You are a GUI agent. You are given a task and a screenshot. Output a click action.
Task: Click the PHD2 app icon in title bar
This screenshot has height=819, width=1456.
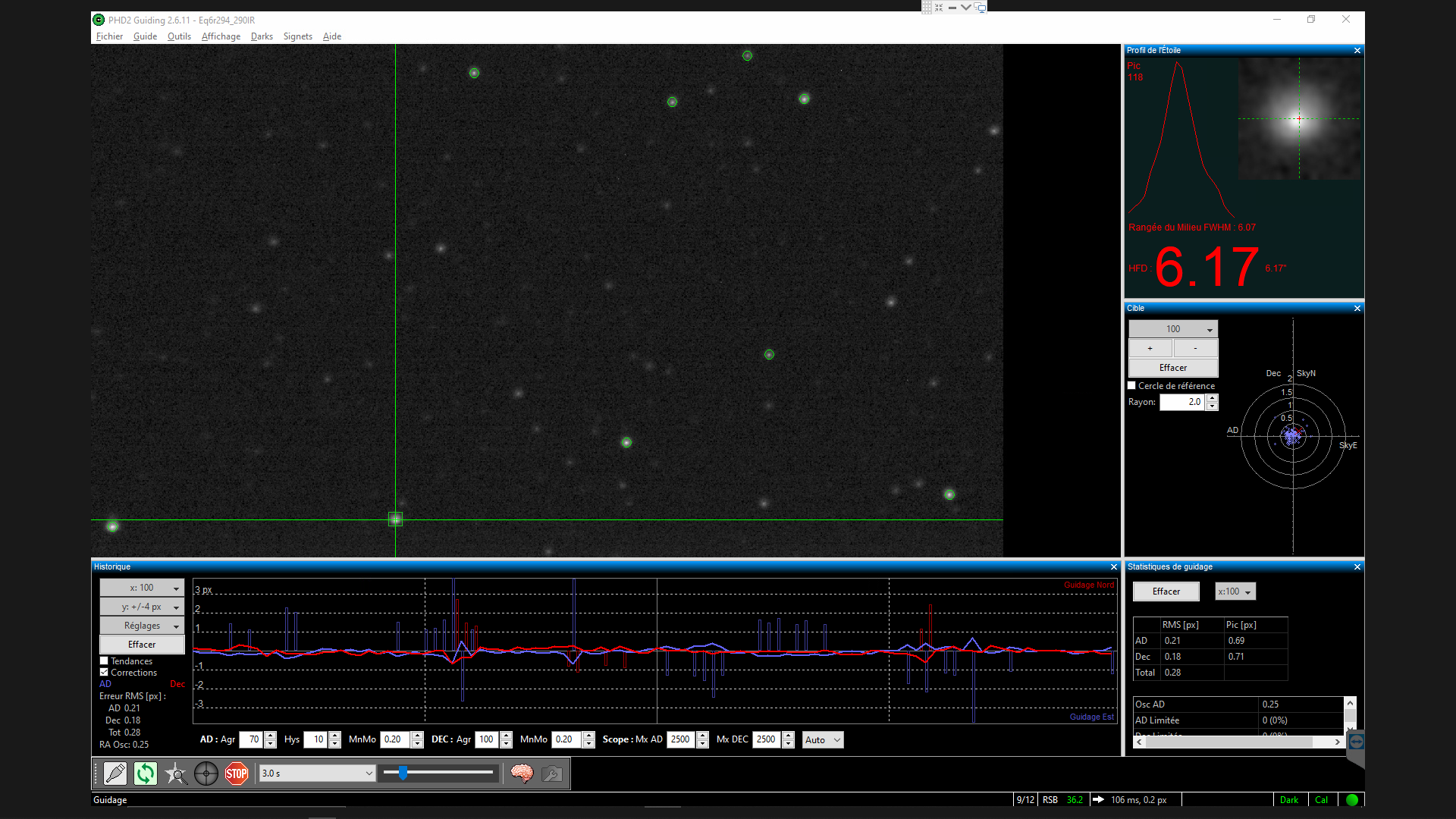click(x=99, y=20)
